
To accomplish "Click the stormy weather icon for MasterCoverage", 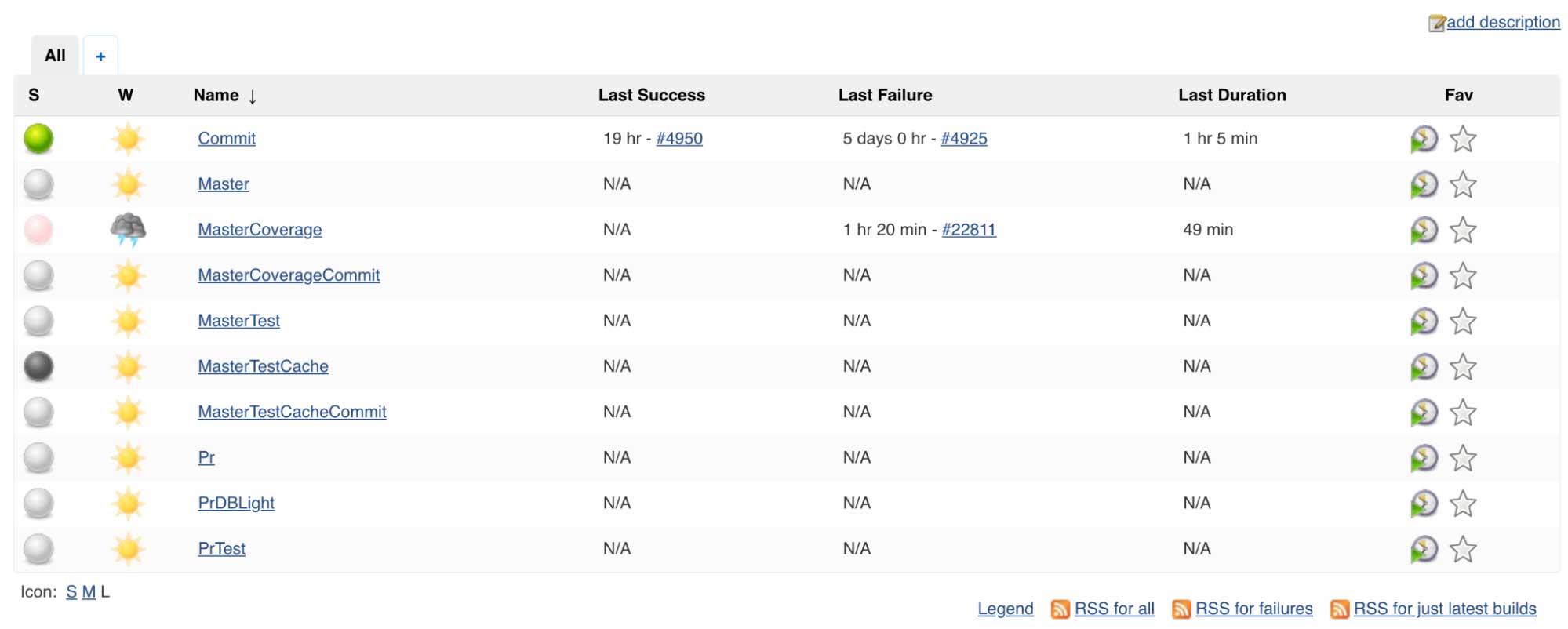I will (x=128, y=230).
